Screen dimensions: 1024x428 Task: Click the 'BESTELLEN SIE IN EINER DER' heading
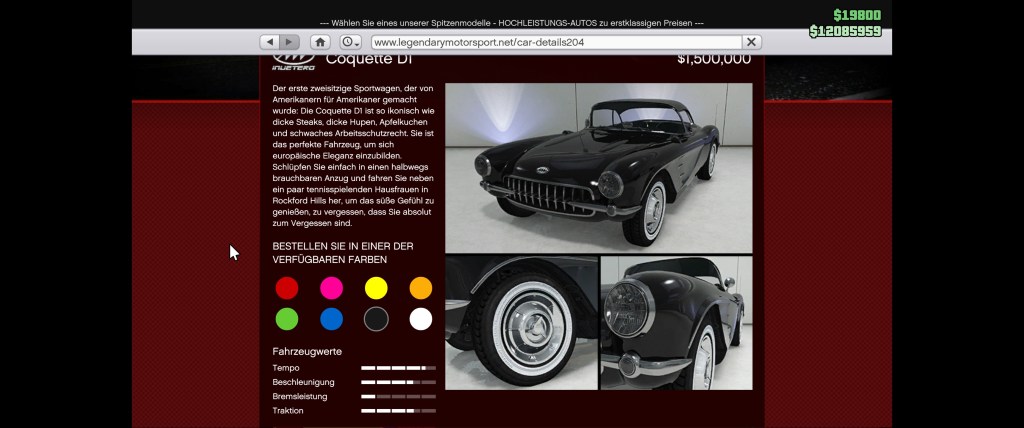343,246
